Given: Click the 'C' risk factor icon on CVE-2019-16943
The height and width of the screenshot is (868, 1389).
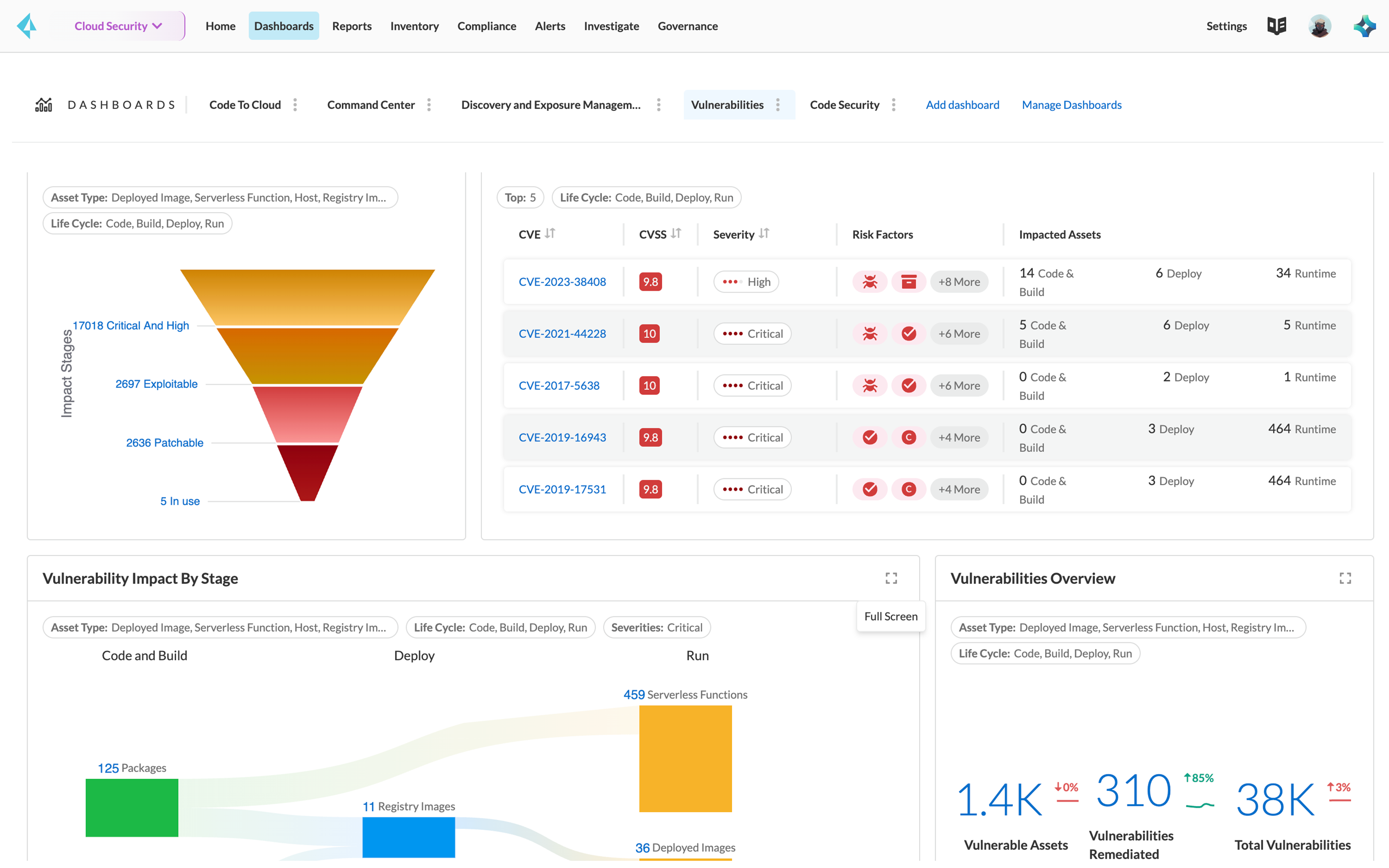Looking at the screenshot, I should pos(909,437).
